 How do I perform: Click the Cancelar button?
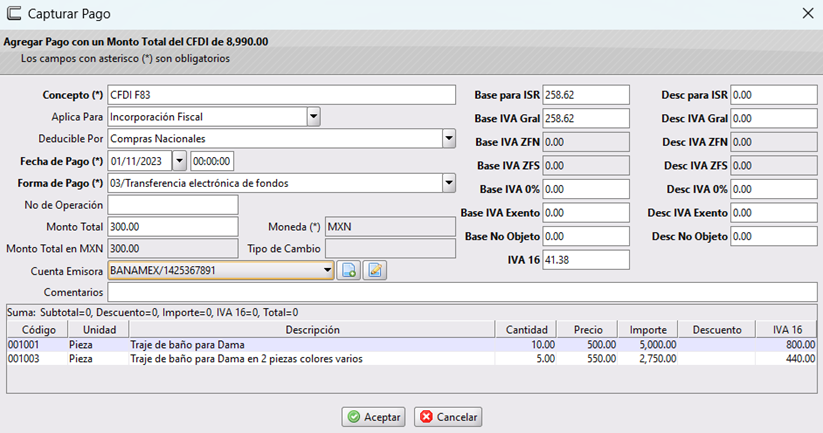[x=448, y=417]
